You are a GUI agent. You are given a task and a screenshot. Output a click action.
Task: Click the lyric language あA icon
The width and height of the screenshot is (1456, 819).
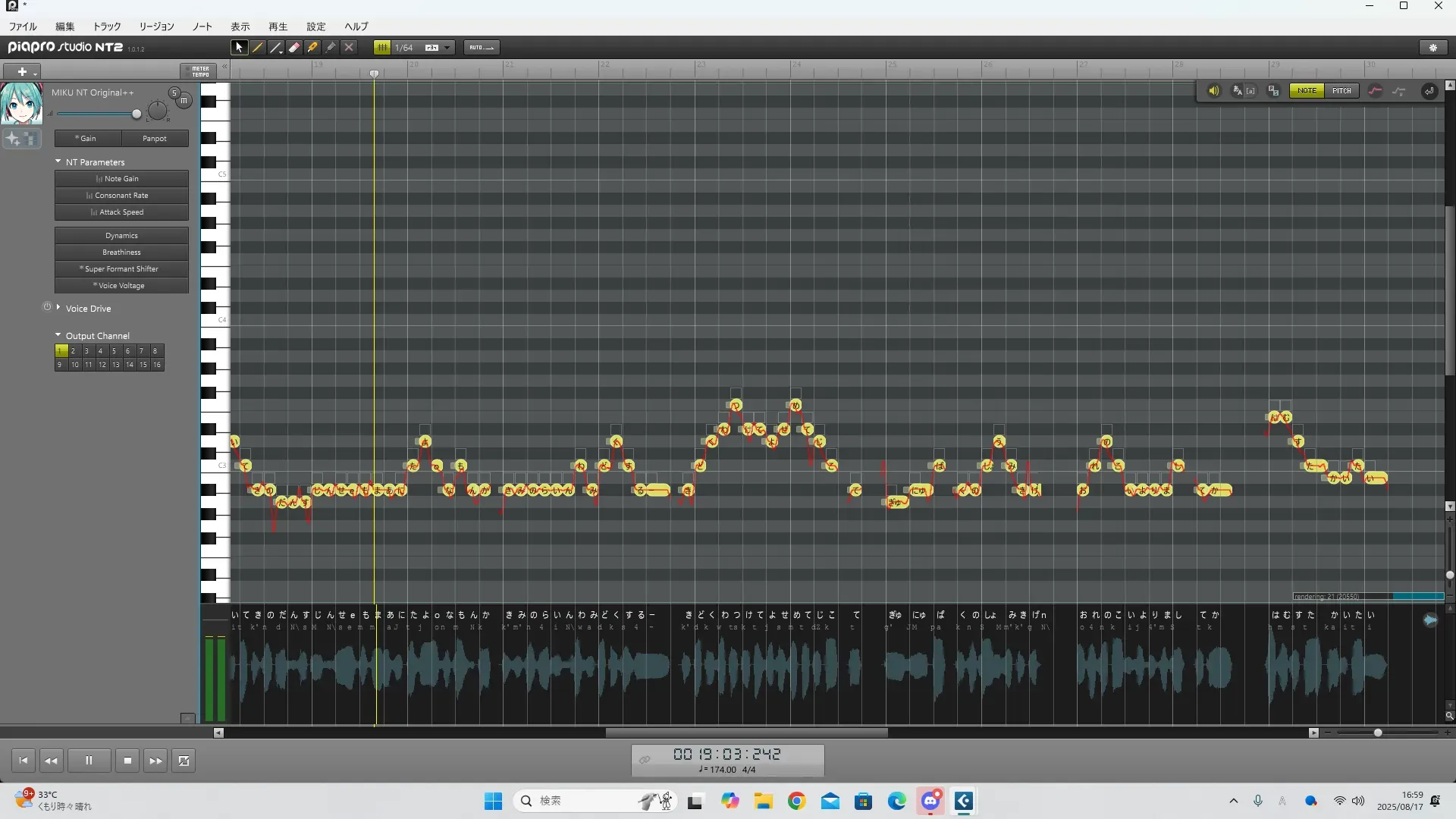pyautogui.click(x=1238, y=91)
